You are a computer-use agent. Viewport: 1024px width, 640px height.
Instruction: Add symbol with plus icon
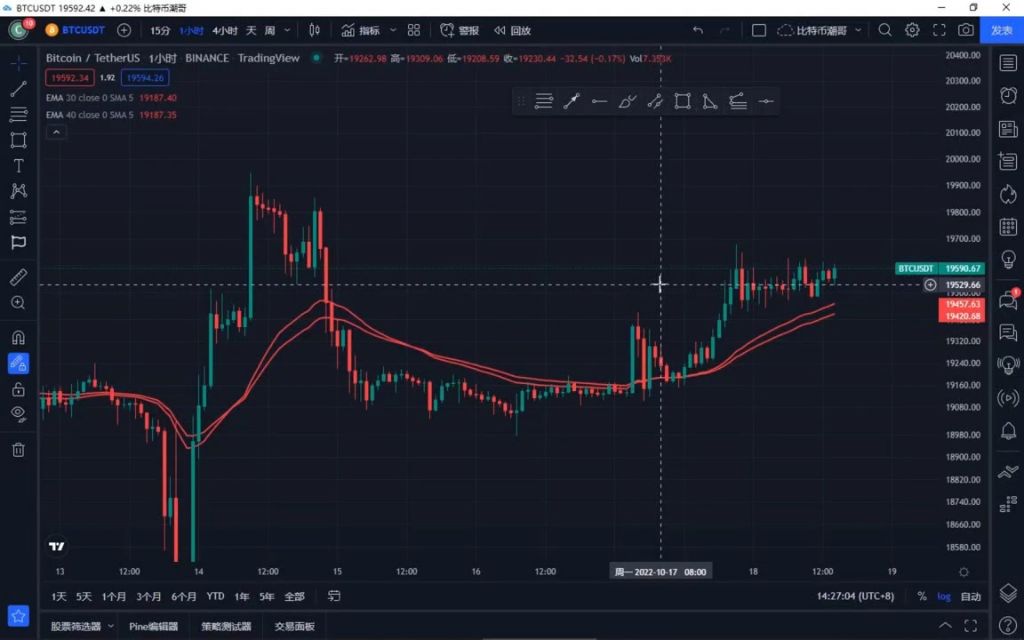124,30
